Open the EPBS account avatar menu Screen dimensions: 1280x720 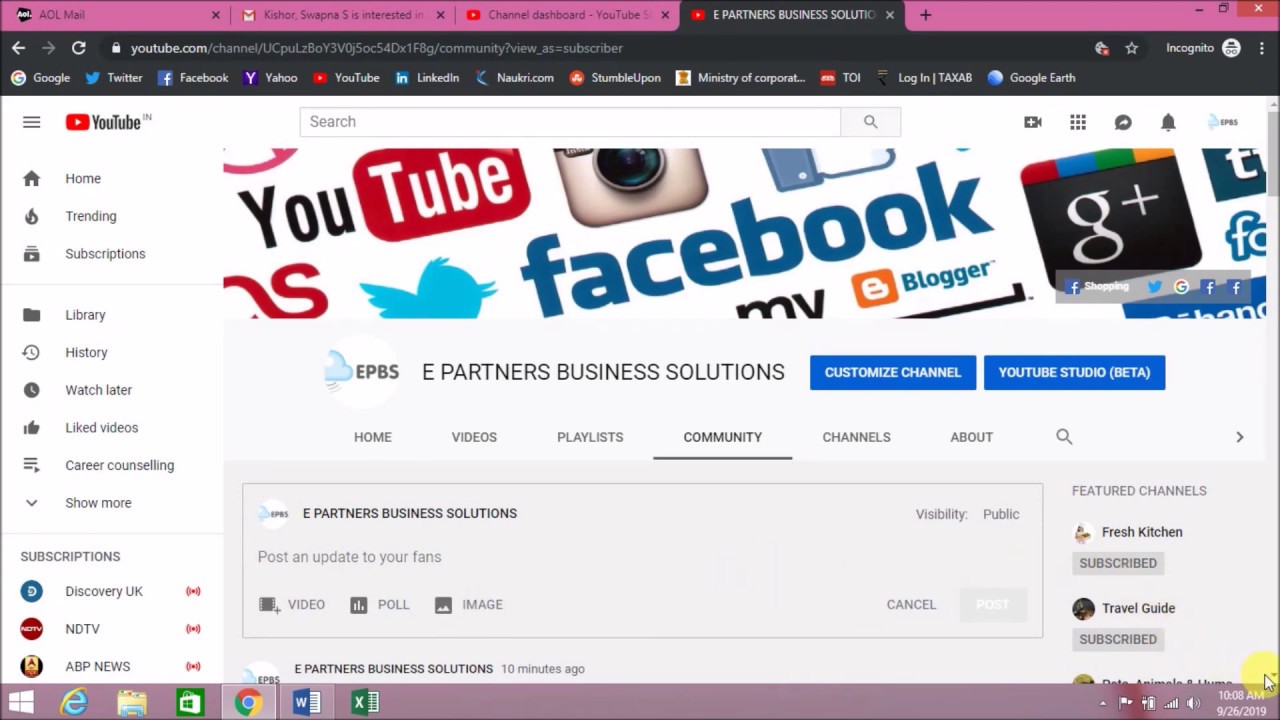pos(1223,122)
